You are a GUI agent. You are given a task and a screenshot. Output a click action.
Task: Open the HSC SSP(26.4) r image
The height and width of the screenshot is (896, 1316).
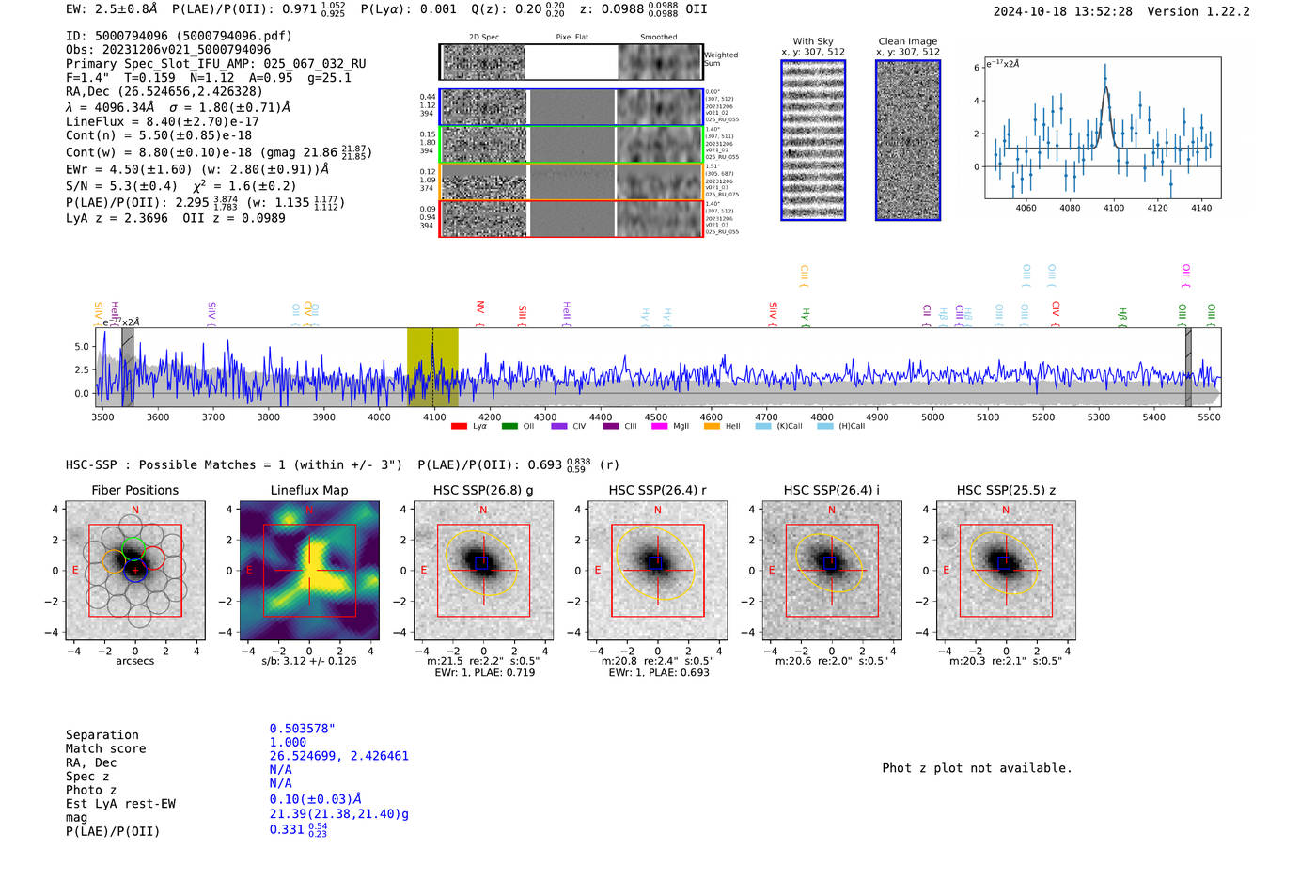(x=658, y=571)
